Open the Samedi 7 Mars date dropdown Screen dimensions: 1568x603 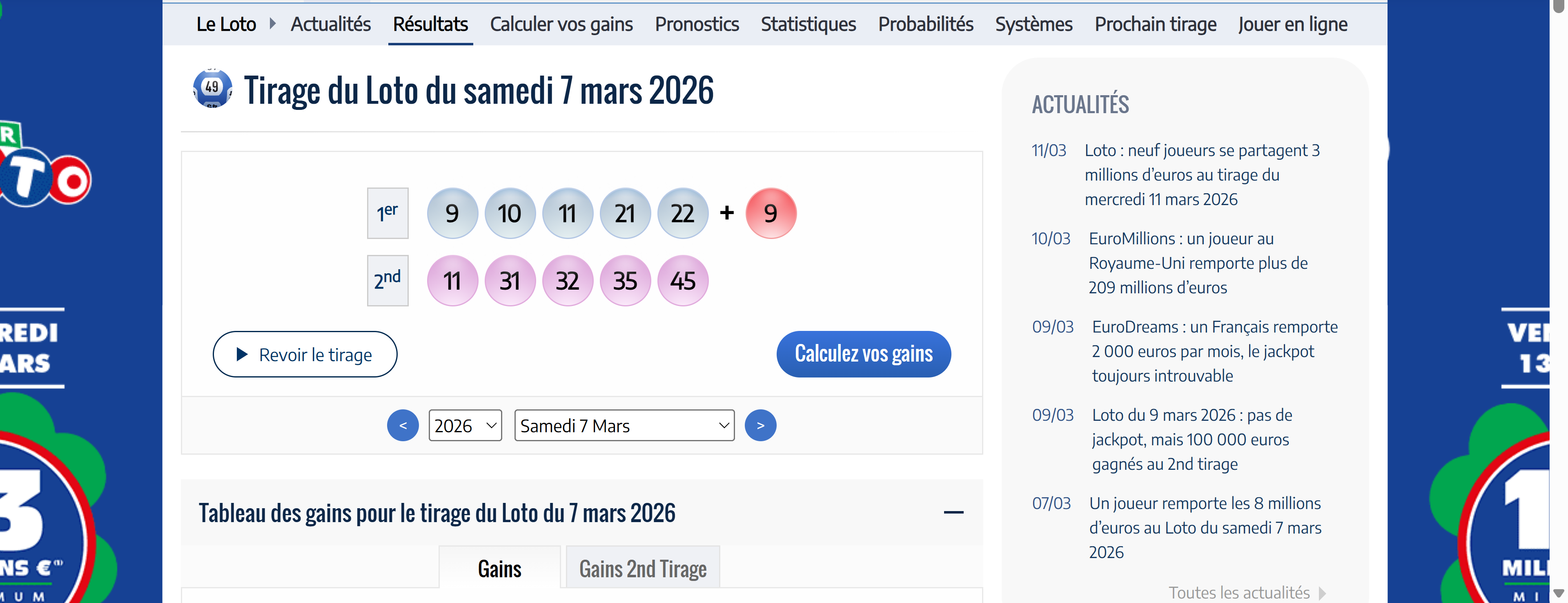click(x=624, y=425)
